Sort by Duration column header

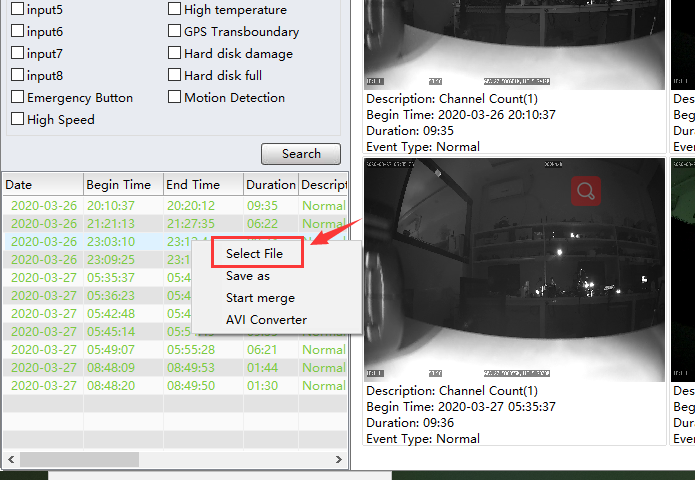click(x=271, y=184)
